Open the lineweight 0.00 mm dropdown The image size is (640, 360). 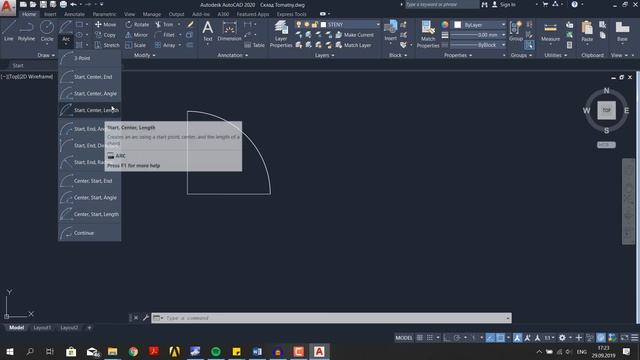click(x=503, y=35)
